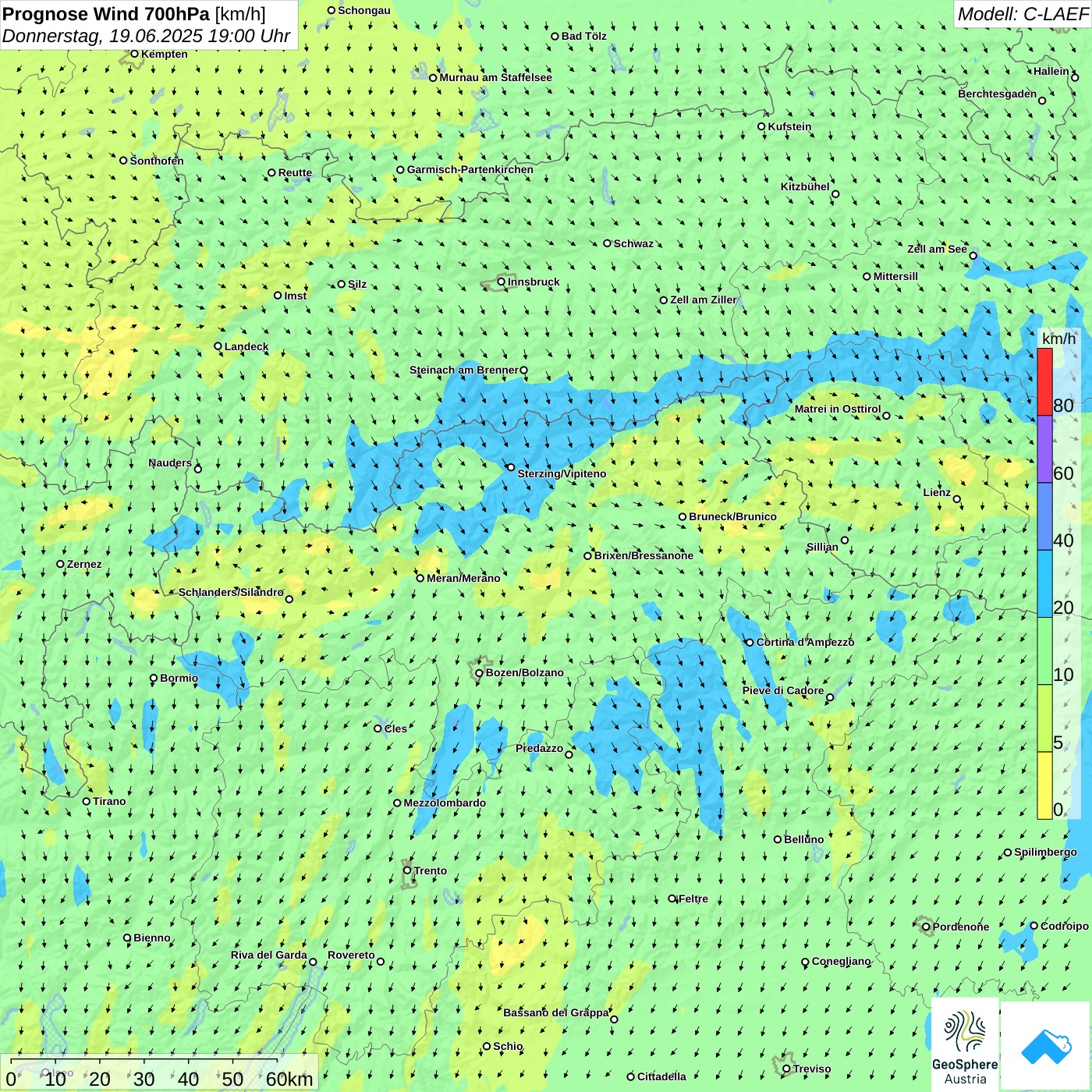Click the Cittadella label
1092x1092 pixels.
[661, 1076]
